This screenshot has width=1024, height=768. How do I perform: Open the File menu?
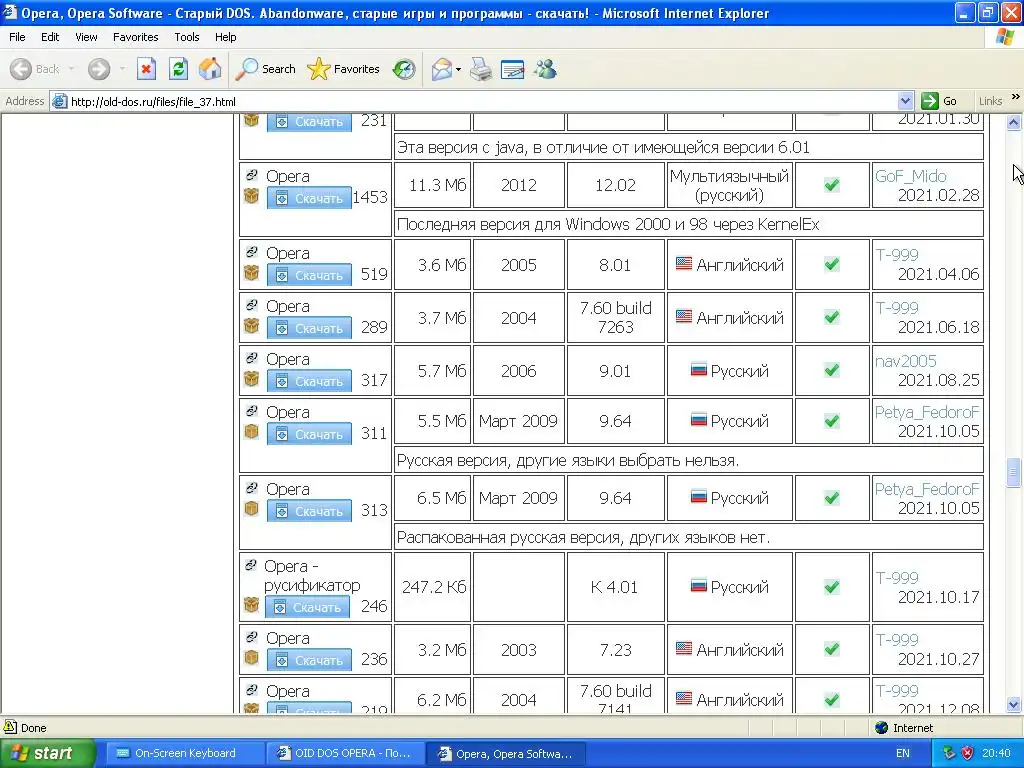click(17, 37)
